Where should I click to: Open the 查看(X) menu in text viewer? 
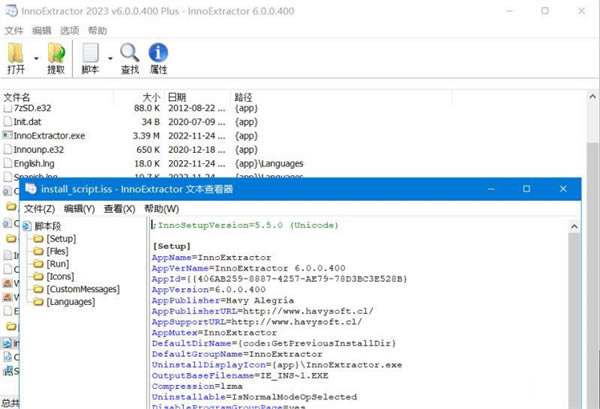120,209
